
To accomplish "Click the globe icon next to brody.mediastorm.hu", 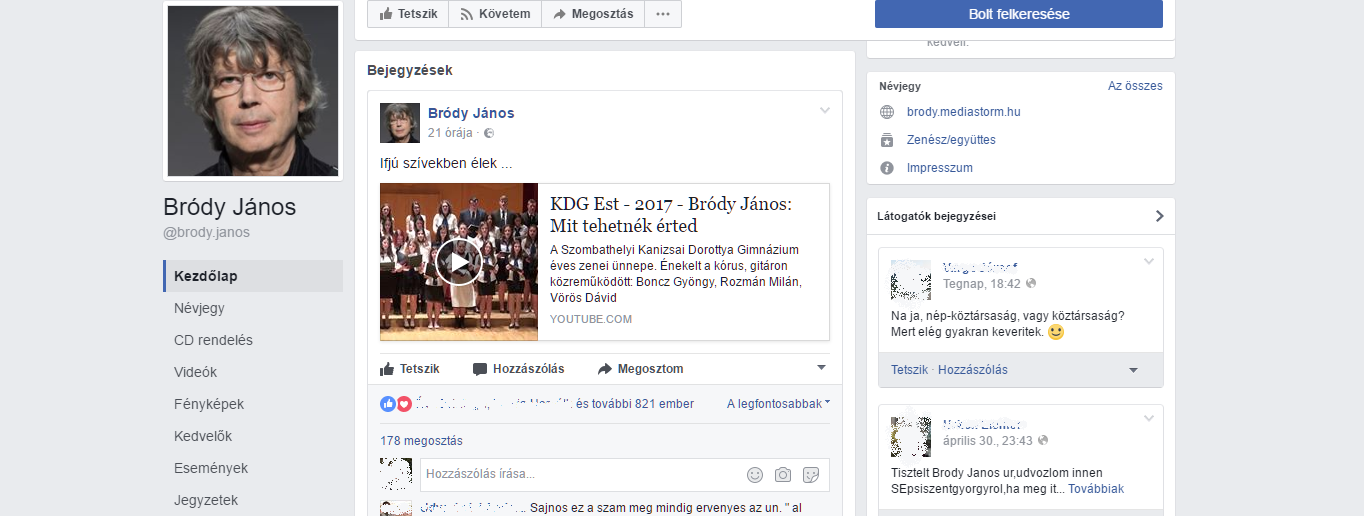I will [x=887, y=112].
